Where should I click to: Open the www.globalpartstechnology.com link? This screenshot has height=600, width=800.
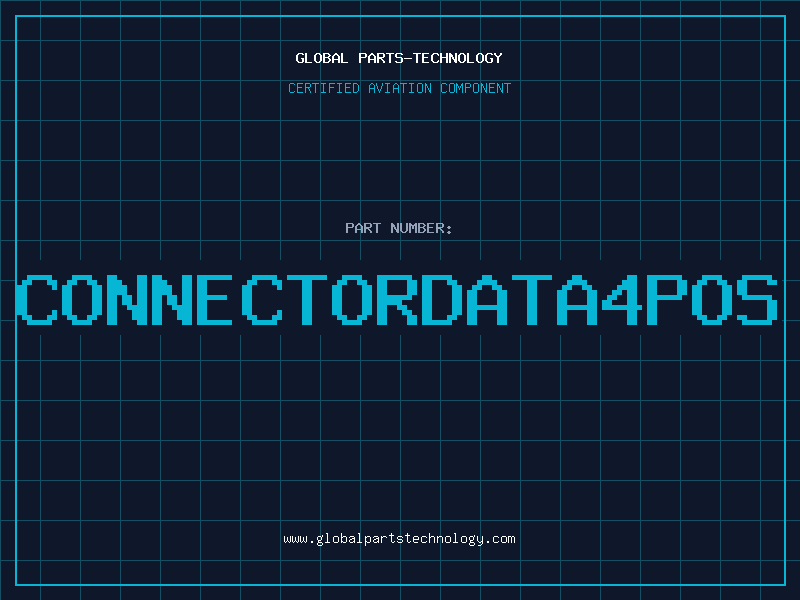(399, 539)
